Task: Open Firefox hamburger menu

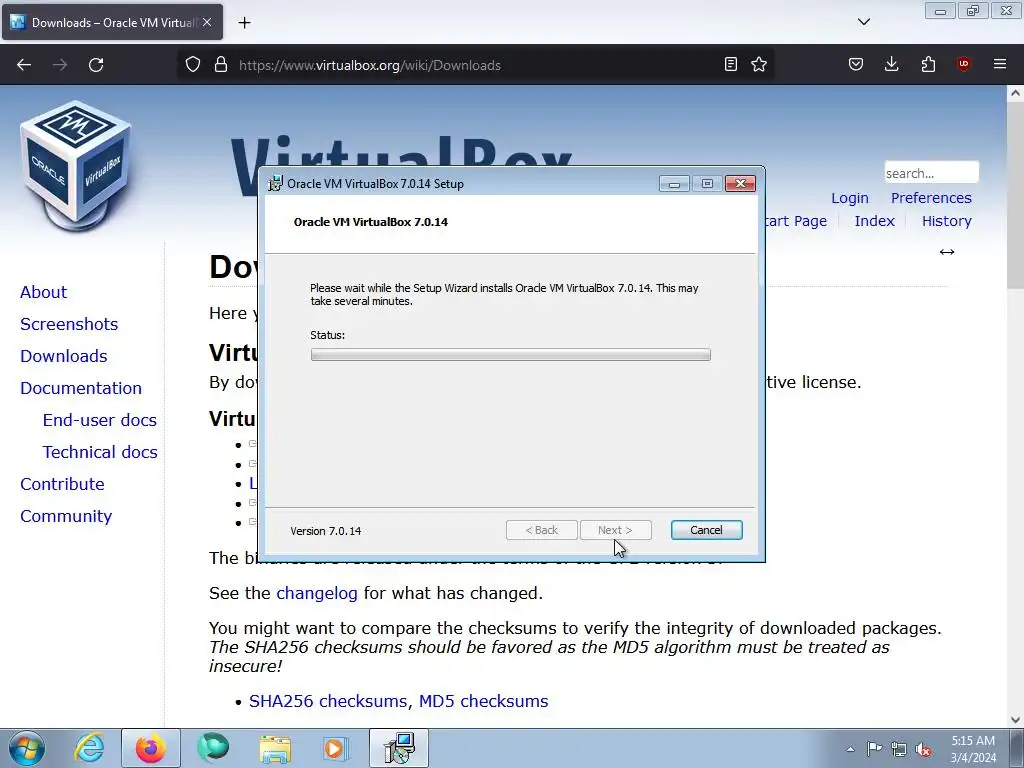Action: [x=1000, y=64]
